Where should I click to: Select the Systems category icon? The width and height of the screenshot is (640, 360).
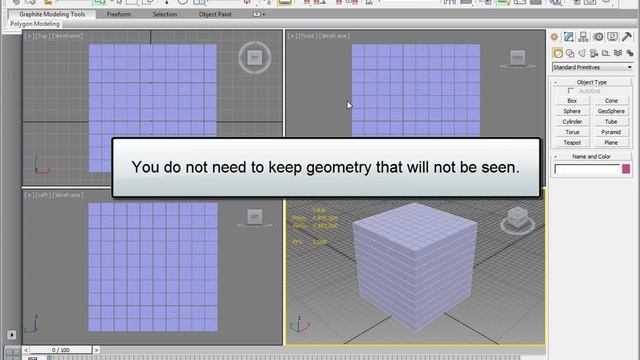(630, 53)
